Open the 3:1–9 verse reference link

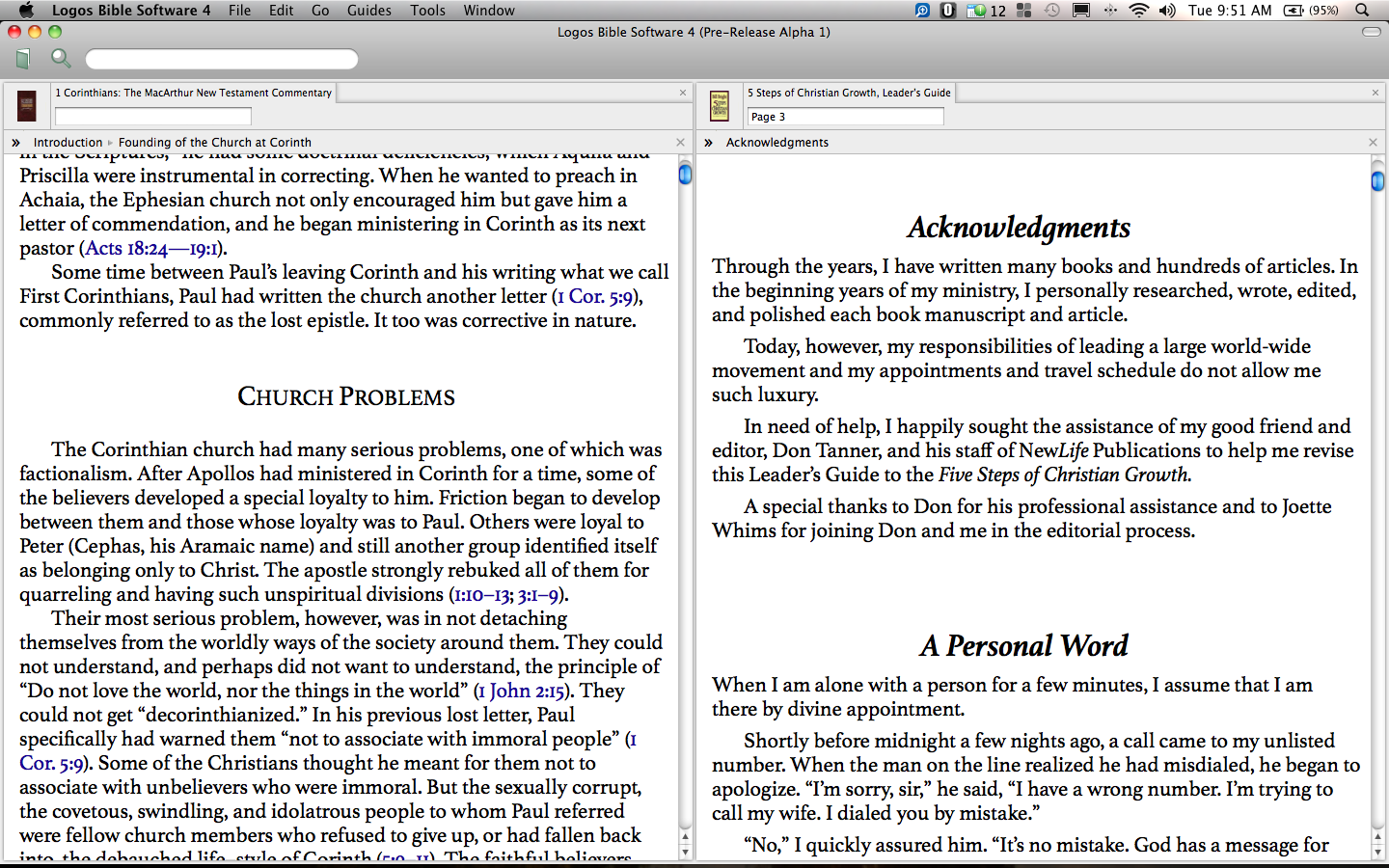(538, 594)
